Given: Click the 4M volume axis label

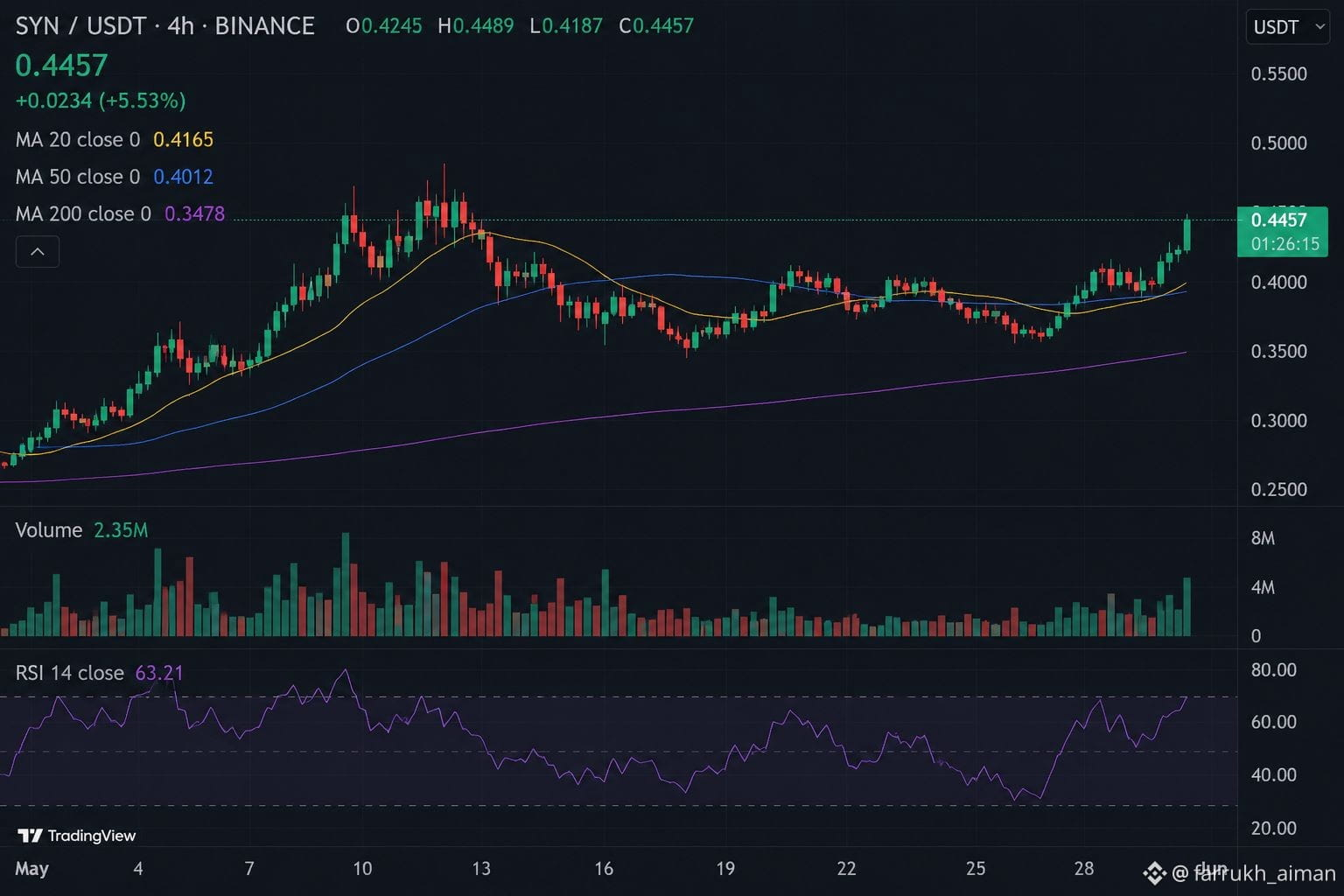Looking at the screenshot, I should [x=1263, y=587].
